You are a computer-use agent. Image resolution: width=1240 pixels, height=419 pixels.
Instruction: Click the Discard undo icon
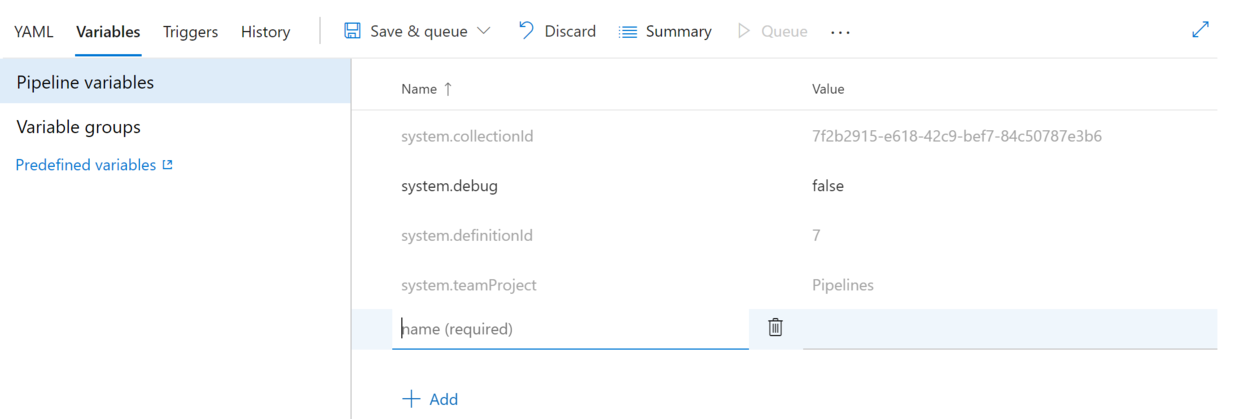click(526, 31)
